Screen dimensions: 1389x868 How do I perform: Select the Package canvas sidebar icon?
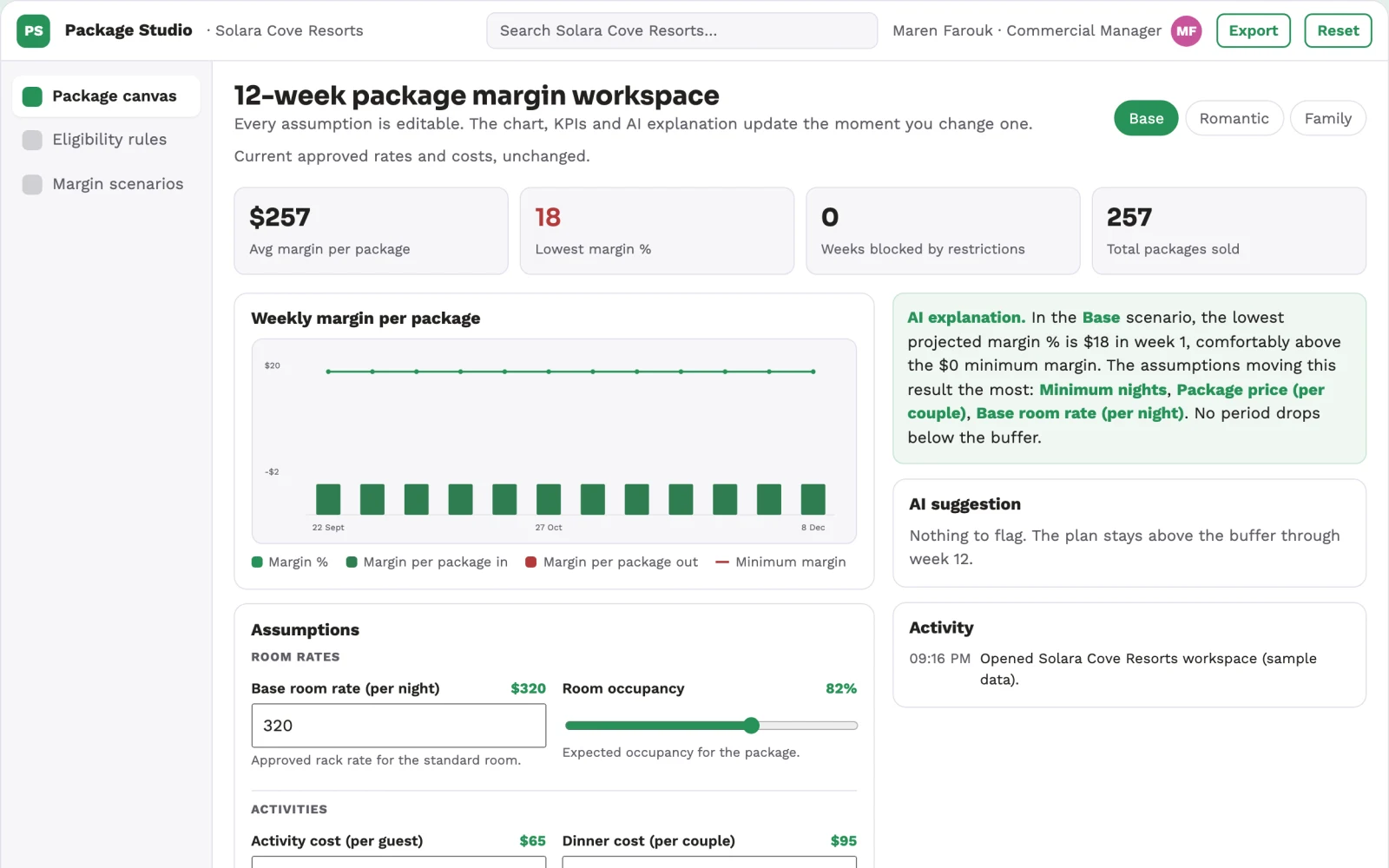32,96
